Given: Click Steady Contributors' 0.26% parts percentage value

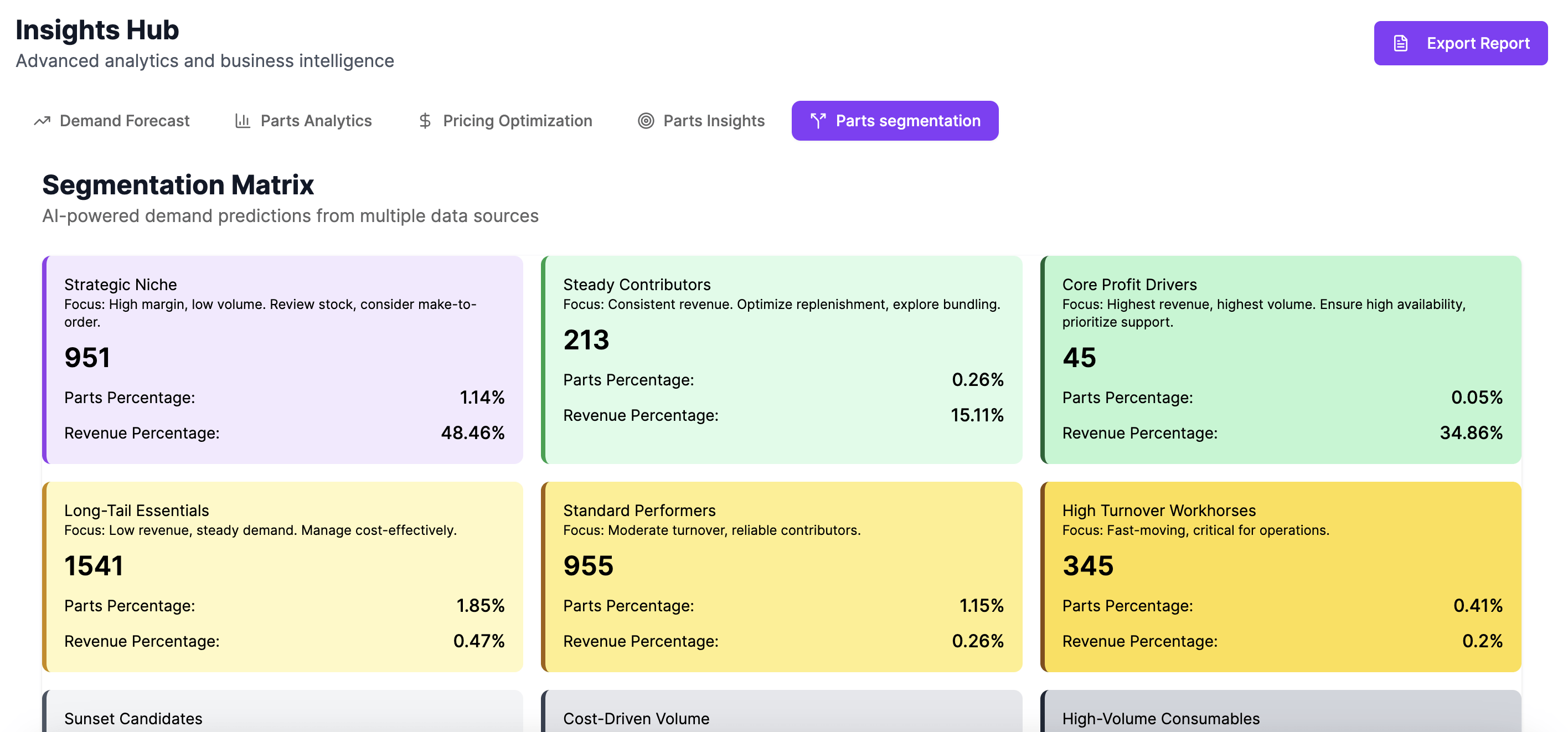Looking at the screenshot, I should (x=978, y=380).
